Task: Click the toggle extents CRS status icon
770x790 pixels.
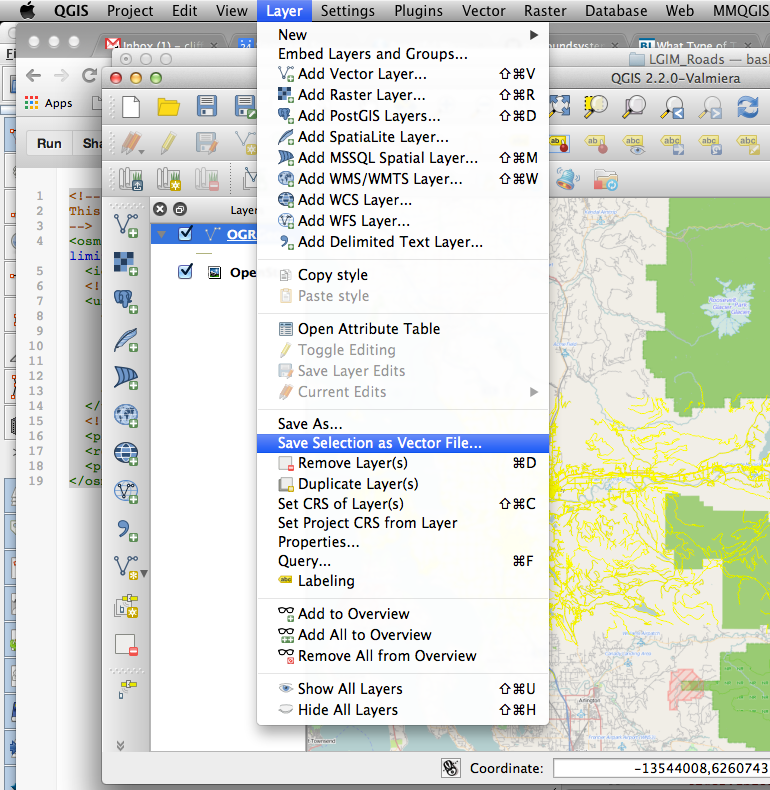Action: [x=451, y=768]
